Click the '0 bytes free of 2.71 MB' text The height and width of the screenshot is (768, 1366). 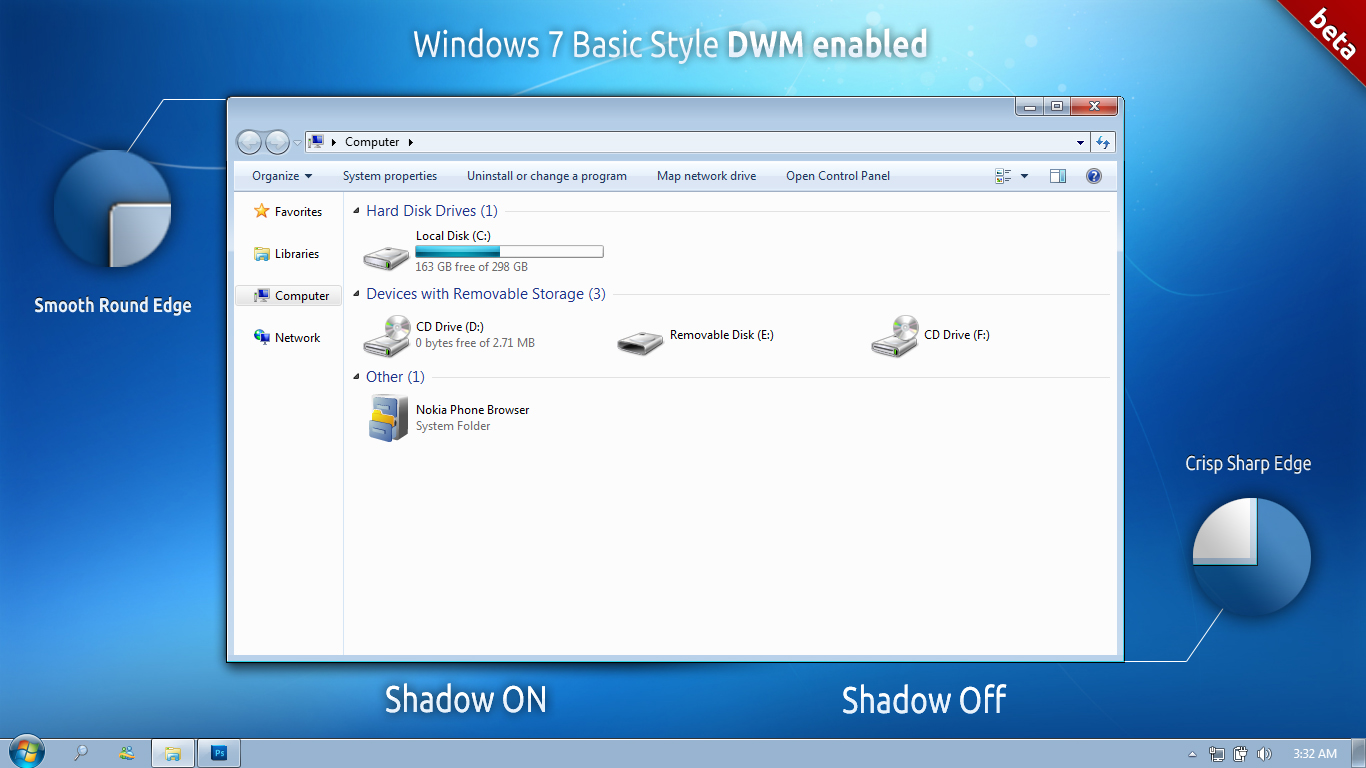click(475, 343)
